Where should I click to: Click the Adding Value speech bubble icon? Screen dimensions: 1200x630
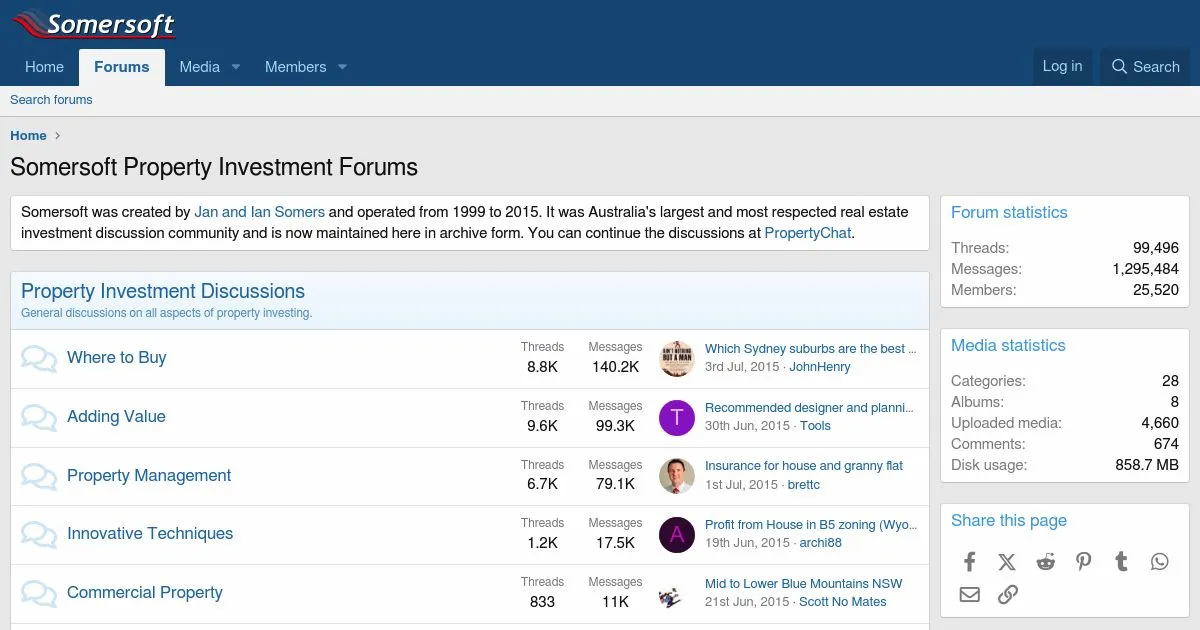coord(39,417)
